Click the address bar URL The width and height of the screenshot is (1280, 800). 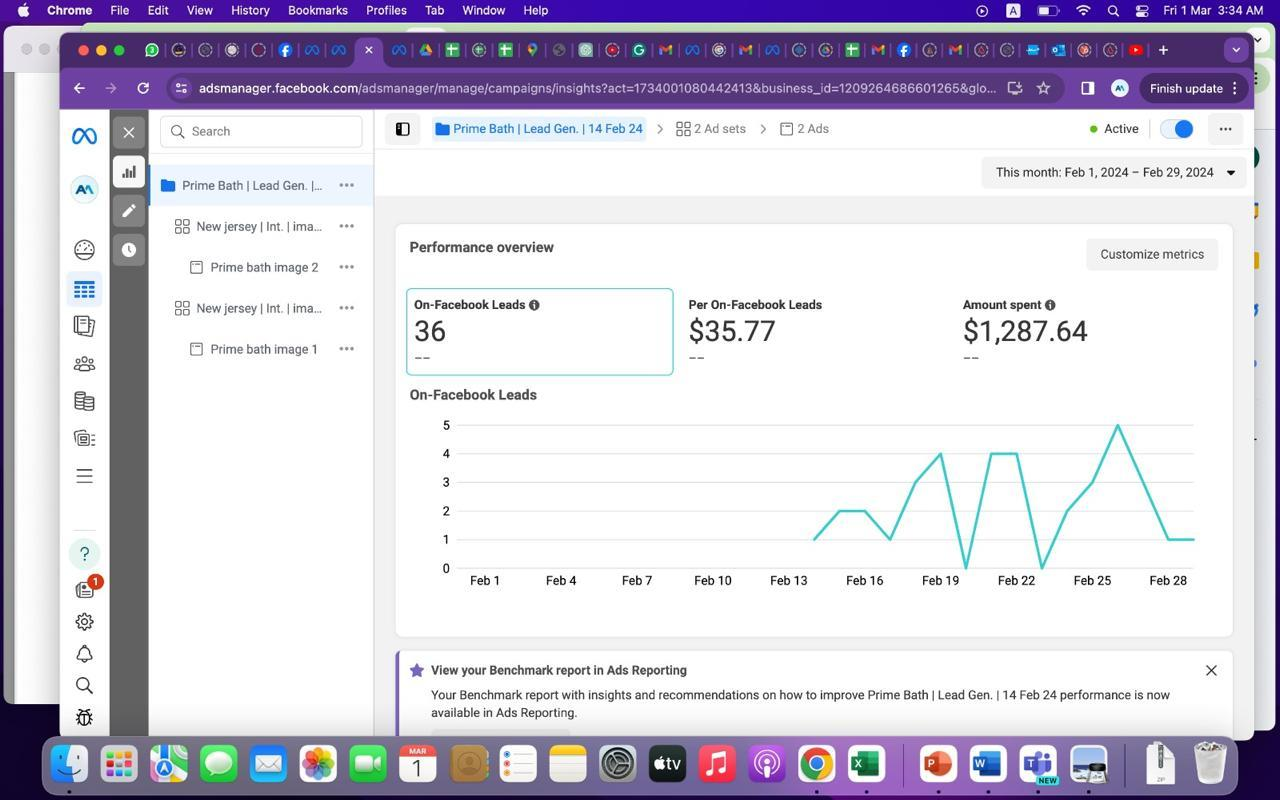597,88
